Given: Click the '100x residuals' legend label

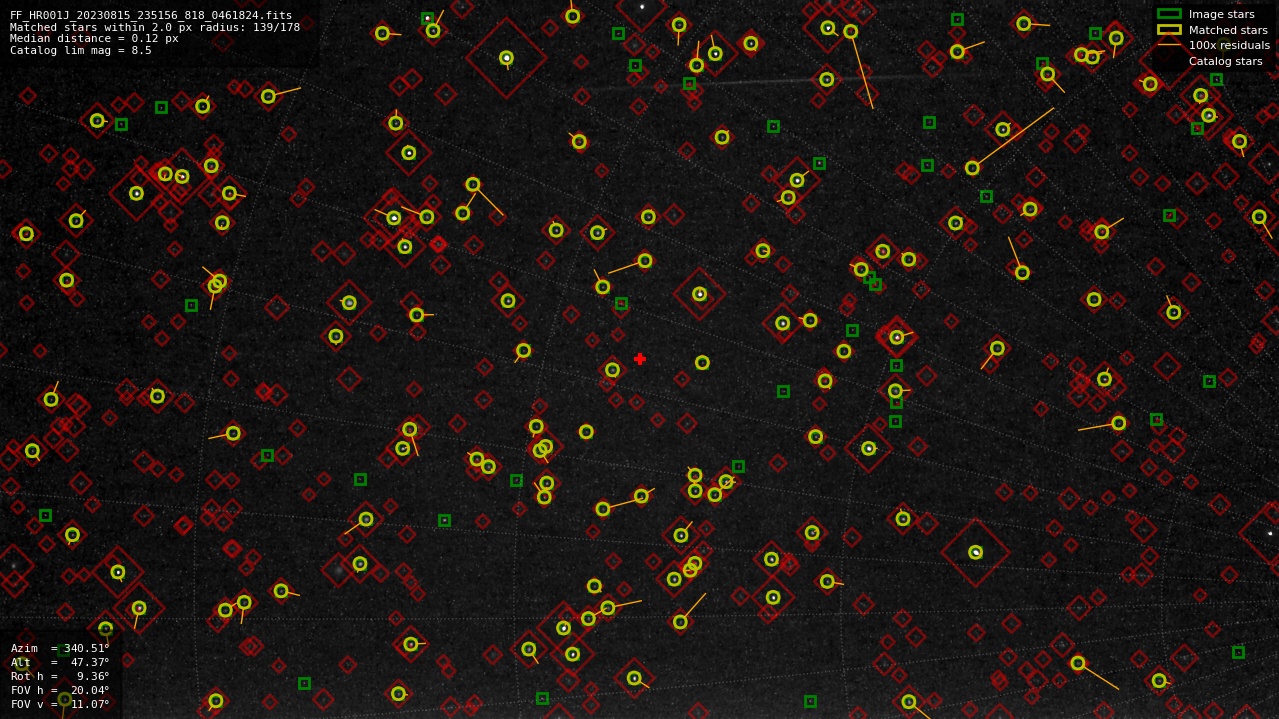Looking at the screenshot, I should (1229, 45).
